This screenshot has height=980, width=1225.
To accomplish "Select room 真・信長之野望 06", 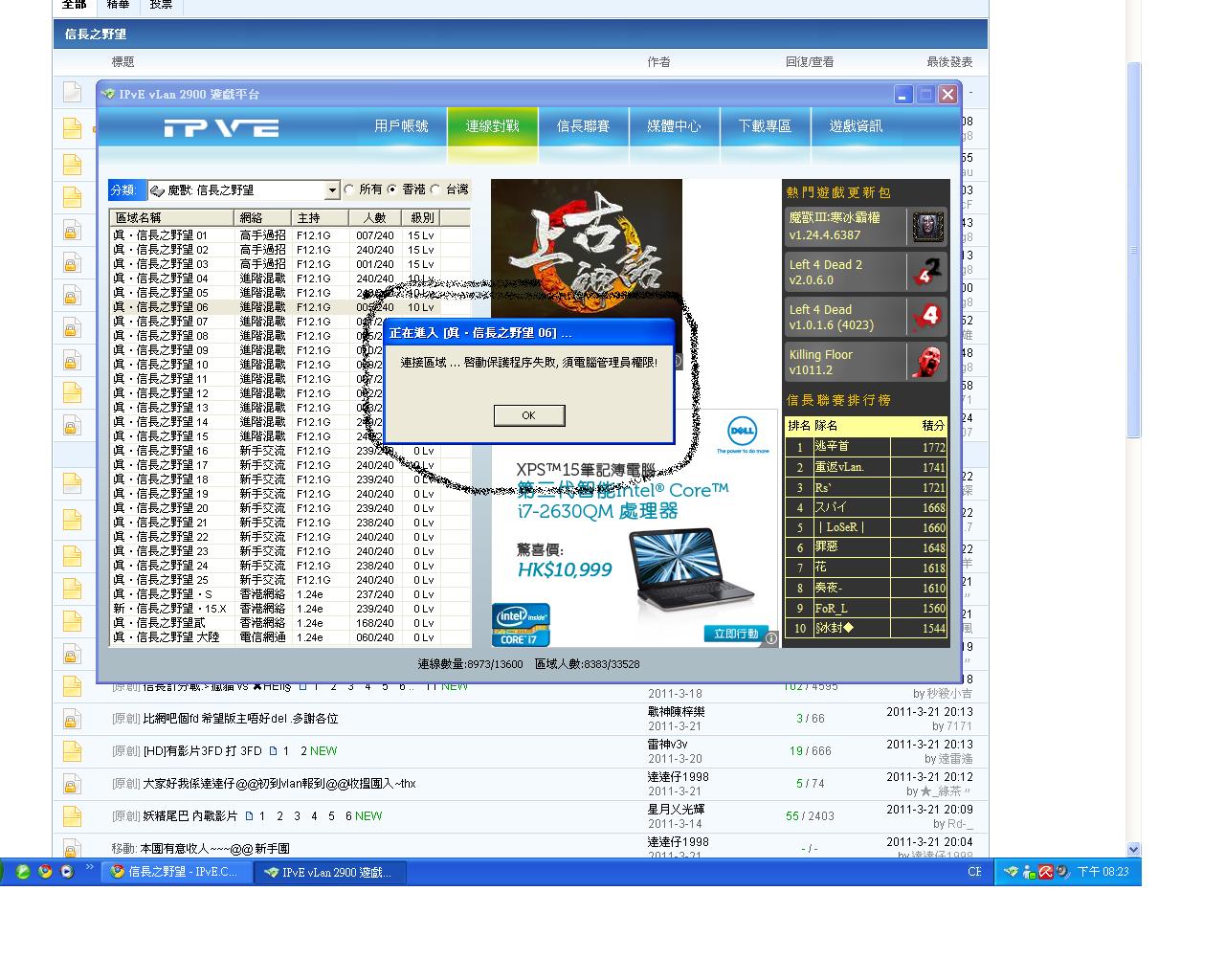I will [x=291, y=307].
